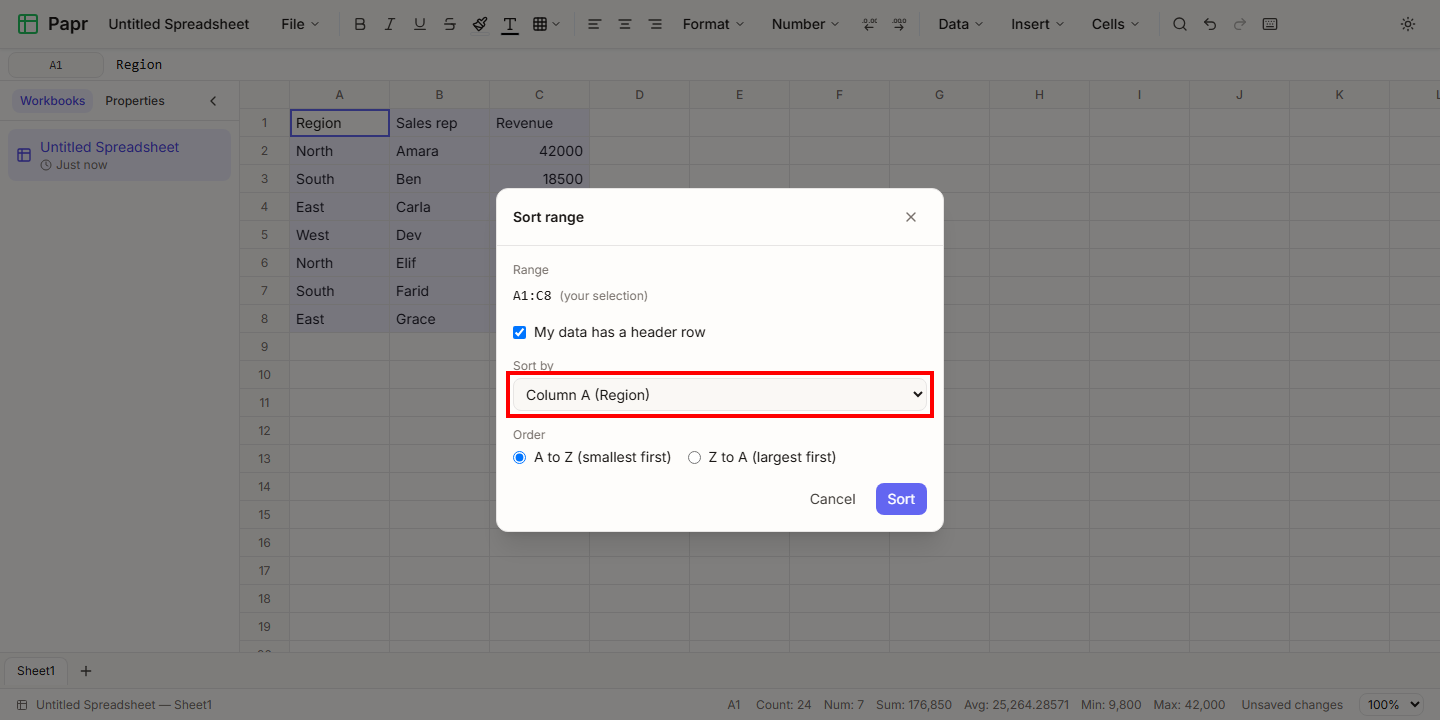The height and width of the screenshot is (720, 1440).
Task: Click the Sort button in dialog
Action: coord(901,499)
